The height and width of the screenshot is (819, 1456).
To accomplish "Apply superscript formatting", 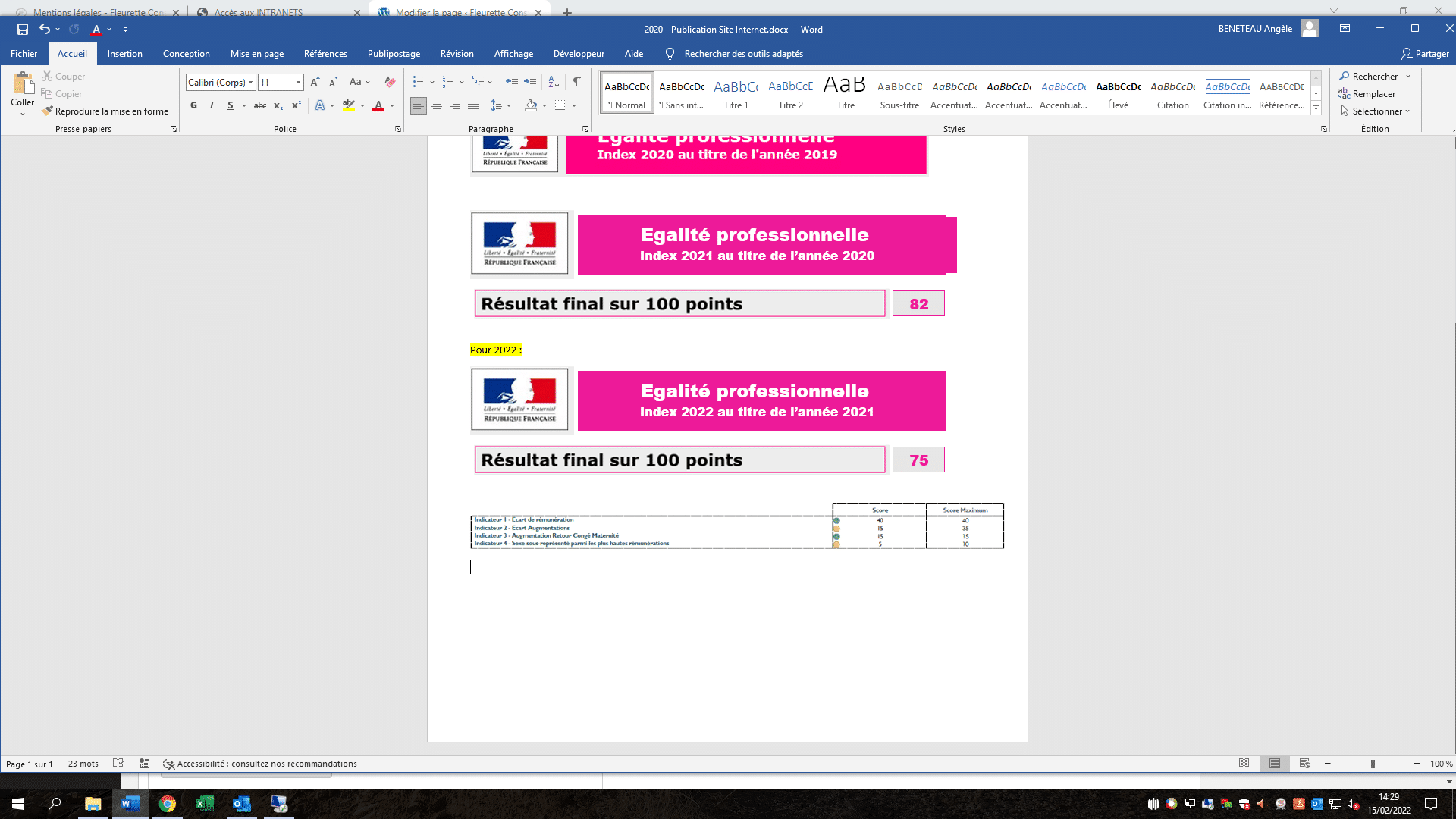I will tap(297, 105).
